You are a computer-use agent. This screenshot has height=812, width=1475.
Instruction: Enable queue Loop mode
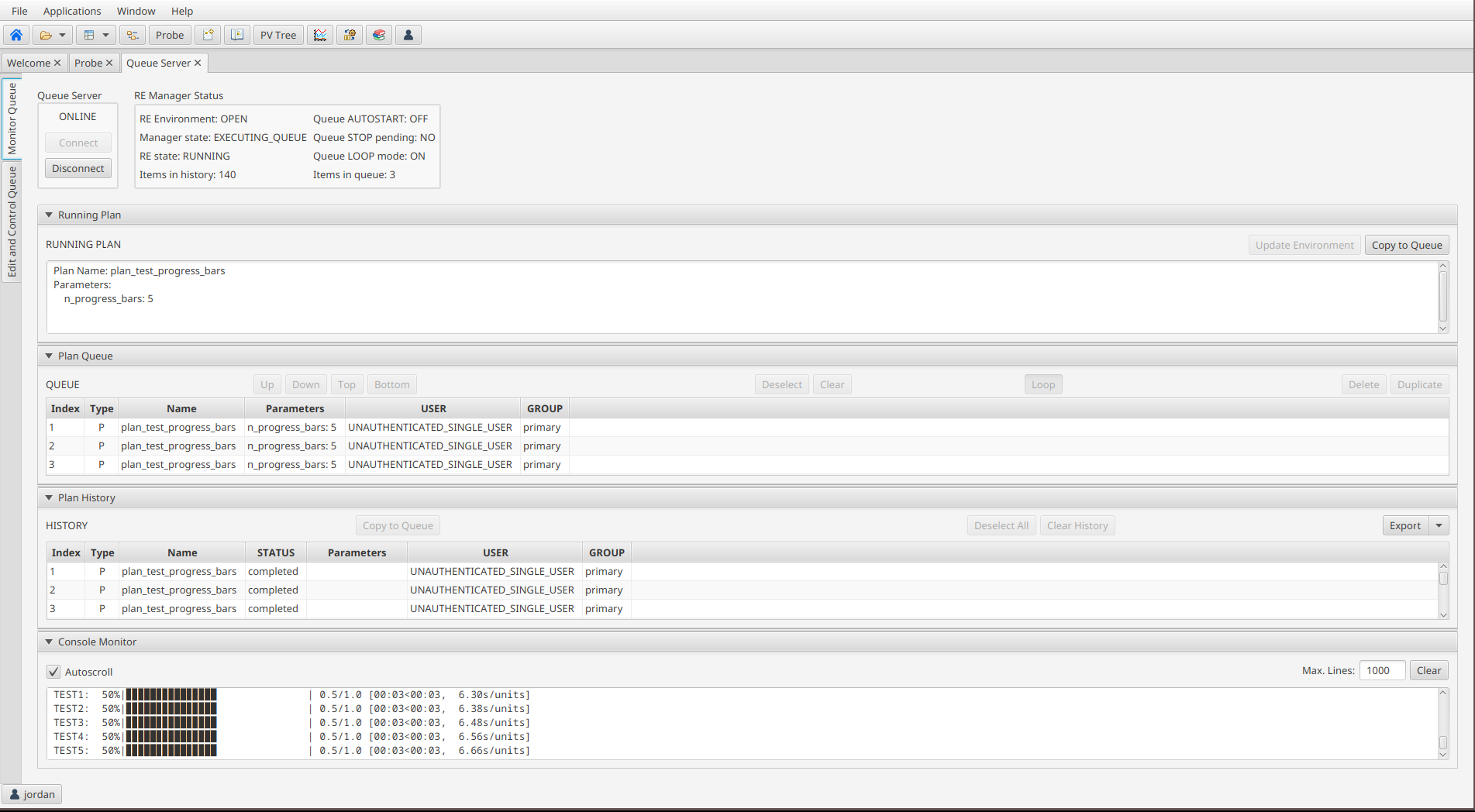(x=1042, y=384)
